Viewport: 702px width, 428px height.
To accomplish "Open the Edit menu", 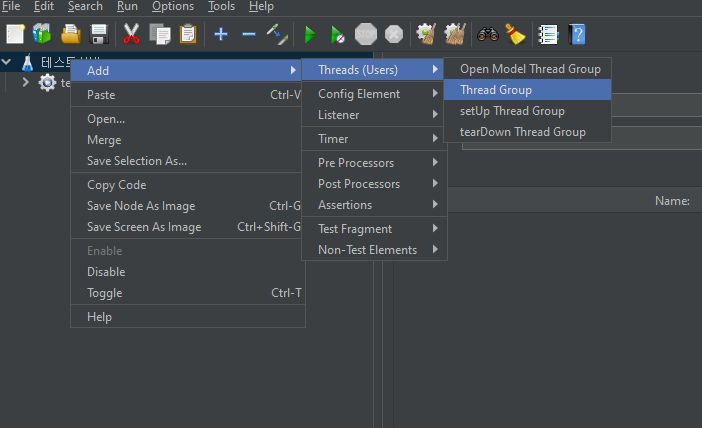I will (x=43, y=6).
